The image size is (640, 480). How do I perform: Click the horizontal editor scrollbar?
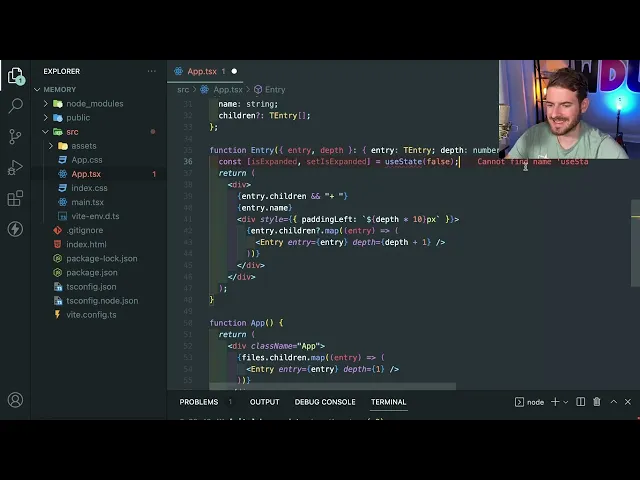332,387
